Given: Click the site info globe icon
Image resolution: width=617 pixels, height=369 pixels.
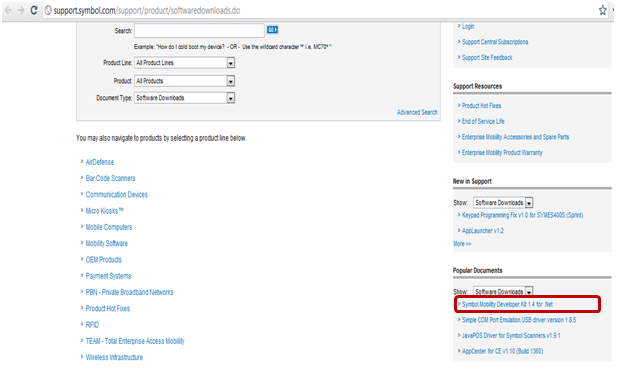Looking at the screenshot, I should (x=48, y=10).
